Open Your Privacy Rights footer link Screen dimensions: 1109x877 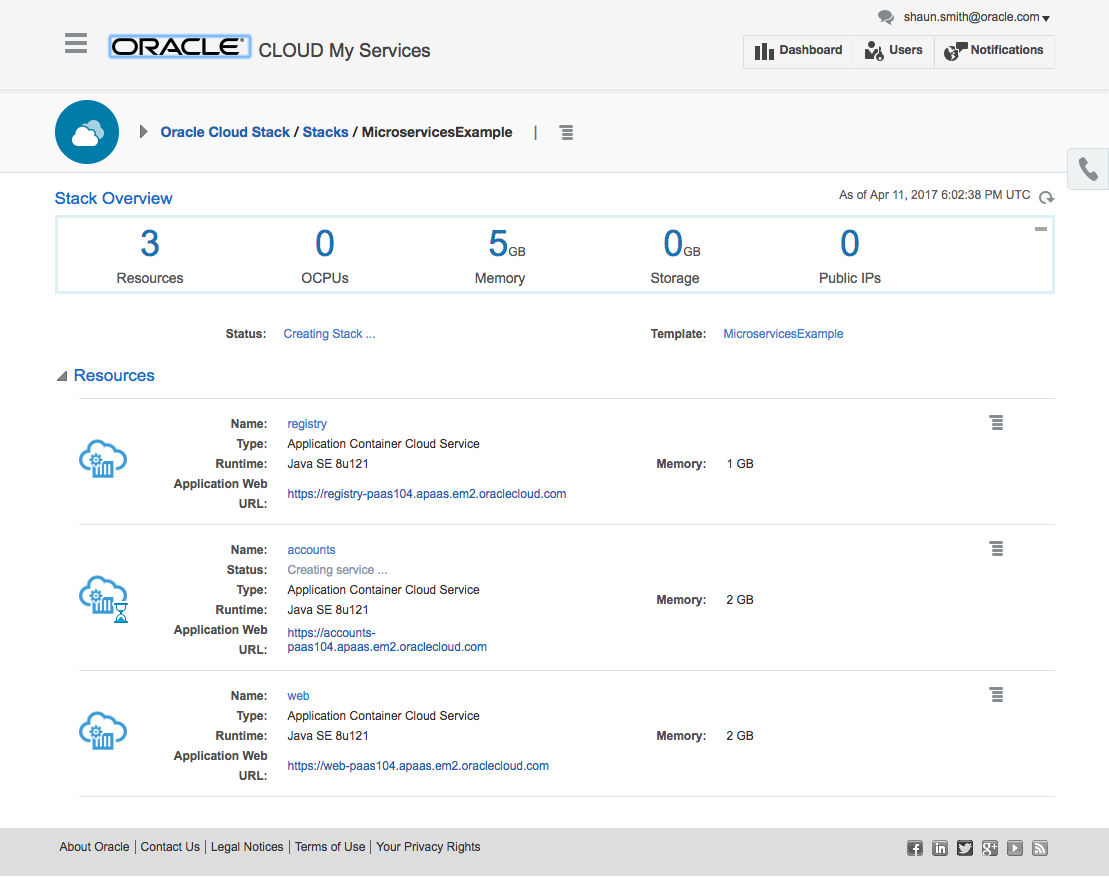(428, 847)
